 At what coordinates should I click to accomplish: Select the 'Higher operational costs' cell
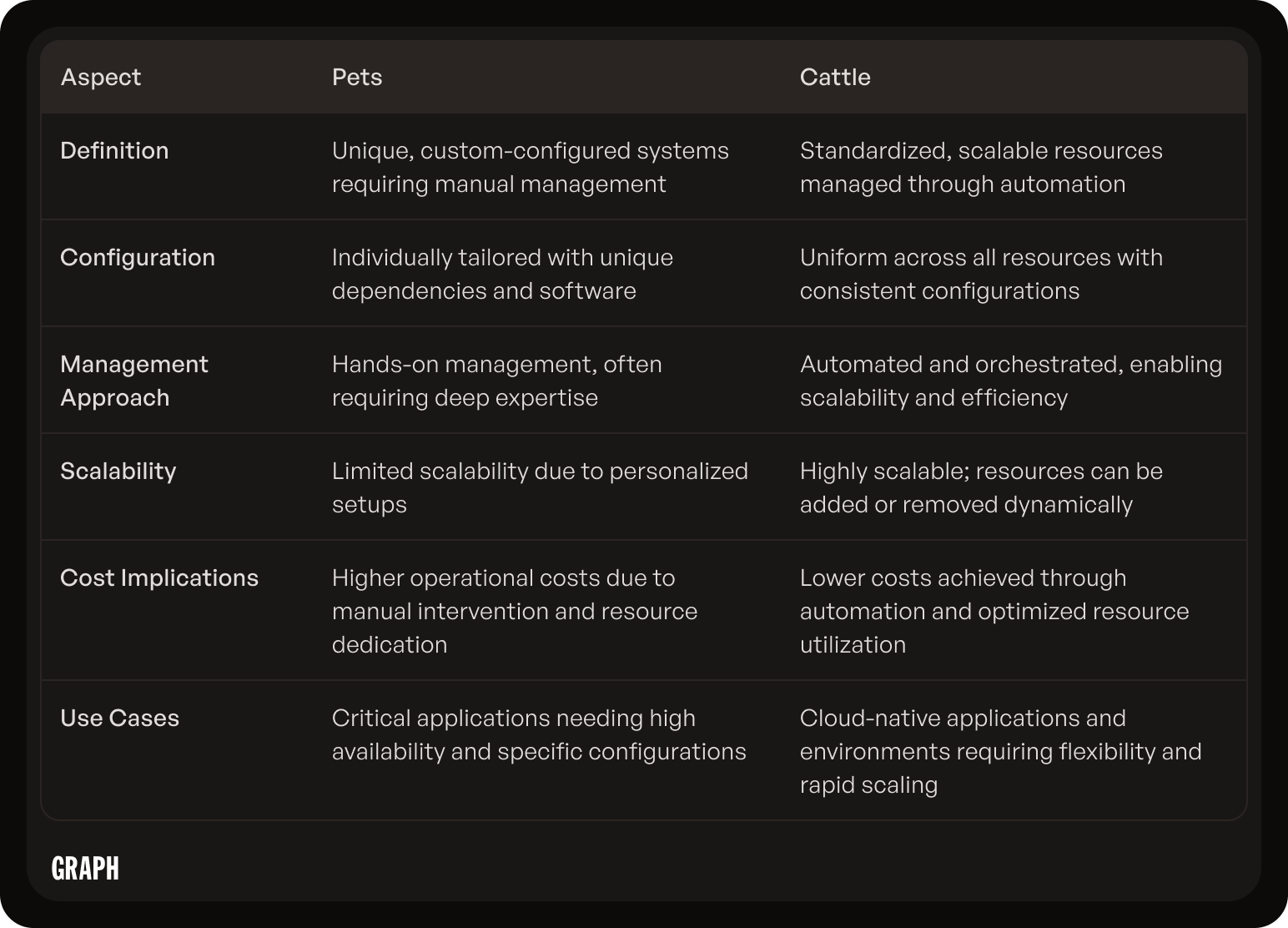[515, 611]
